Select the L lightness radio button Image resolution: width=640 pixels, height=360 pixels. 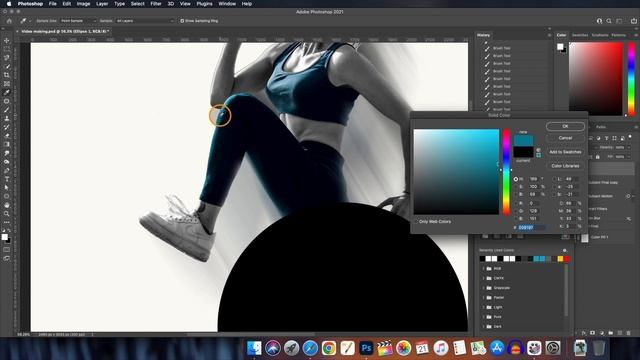tap(554, 179)
